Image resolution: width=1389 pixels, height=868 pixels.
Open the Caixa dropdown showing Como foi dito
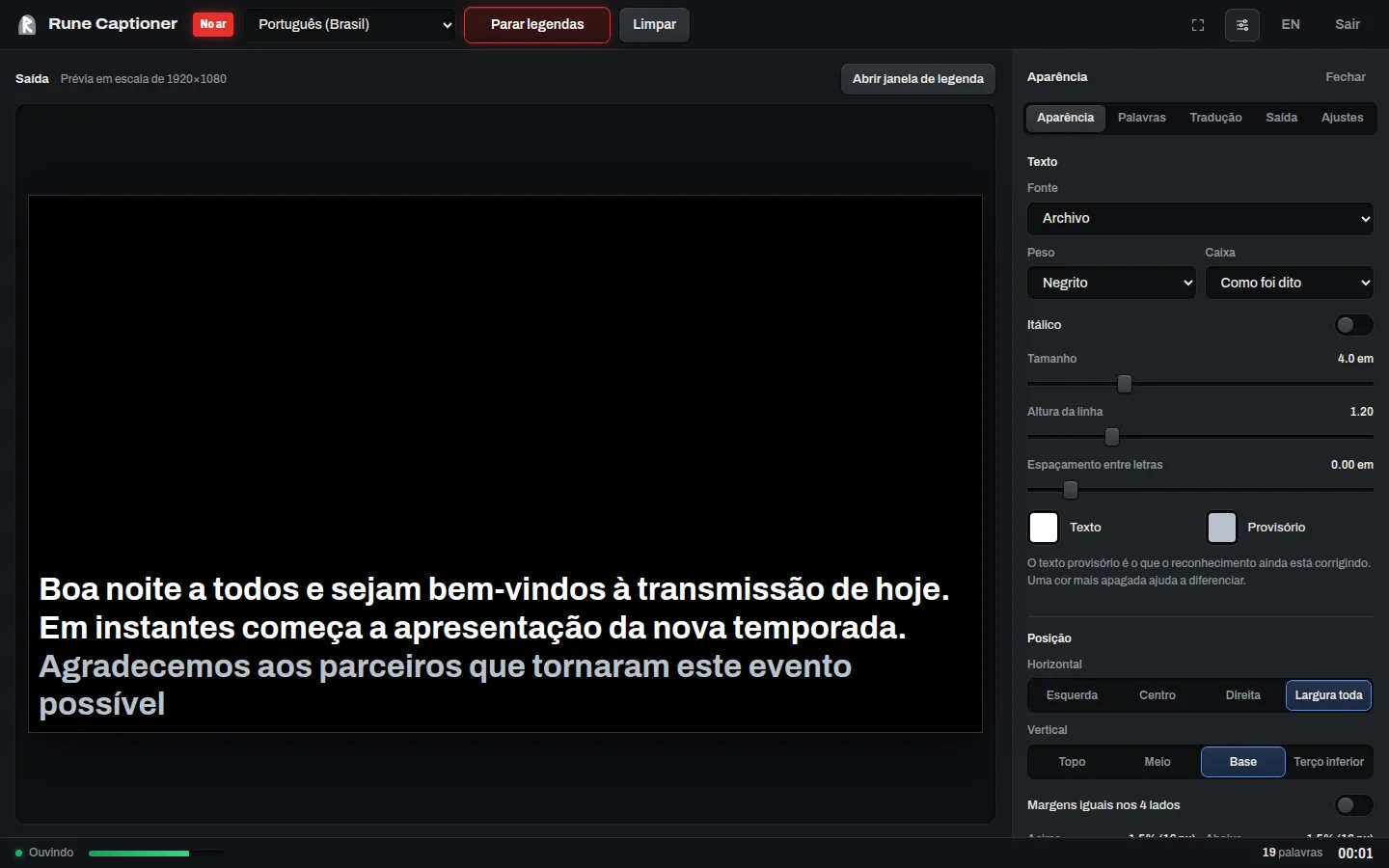tap(1289, 283)
